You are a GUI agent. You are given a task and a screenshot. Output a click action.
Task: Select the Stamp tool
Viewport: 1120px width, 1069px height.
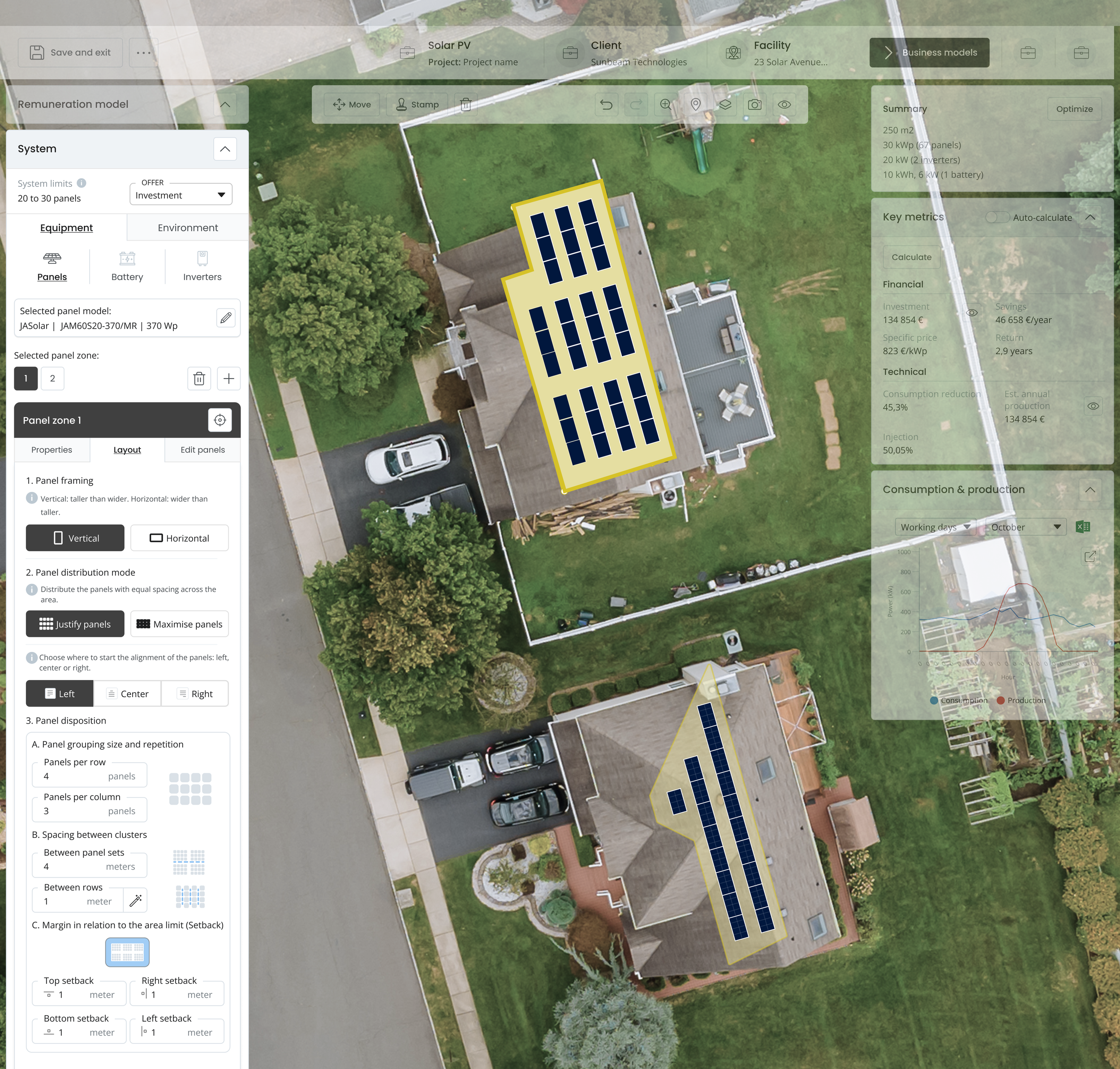pos(417,105)
